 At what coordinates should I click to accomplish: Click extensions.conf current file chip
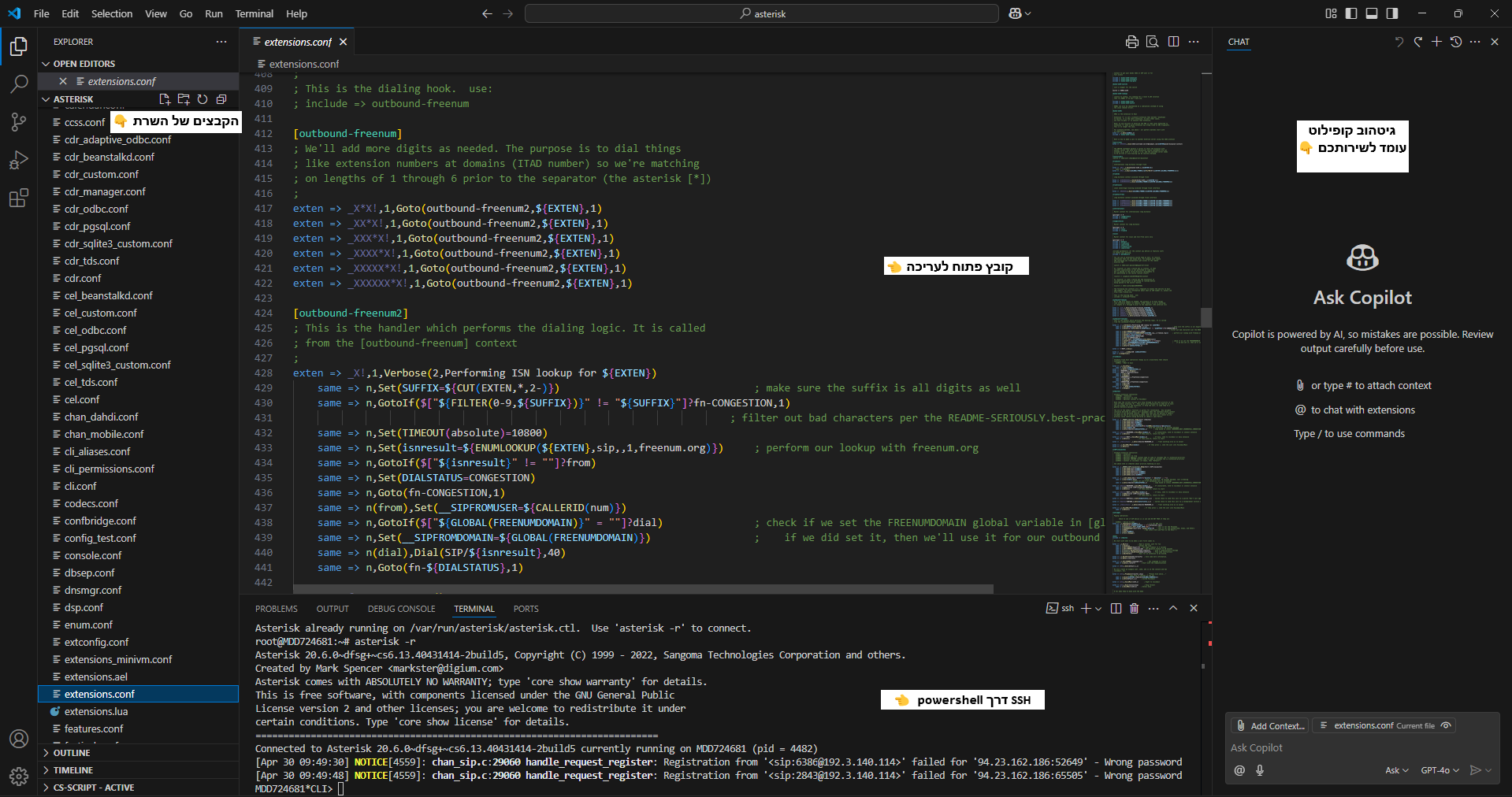pos(1384,725)
